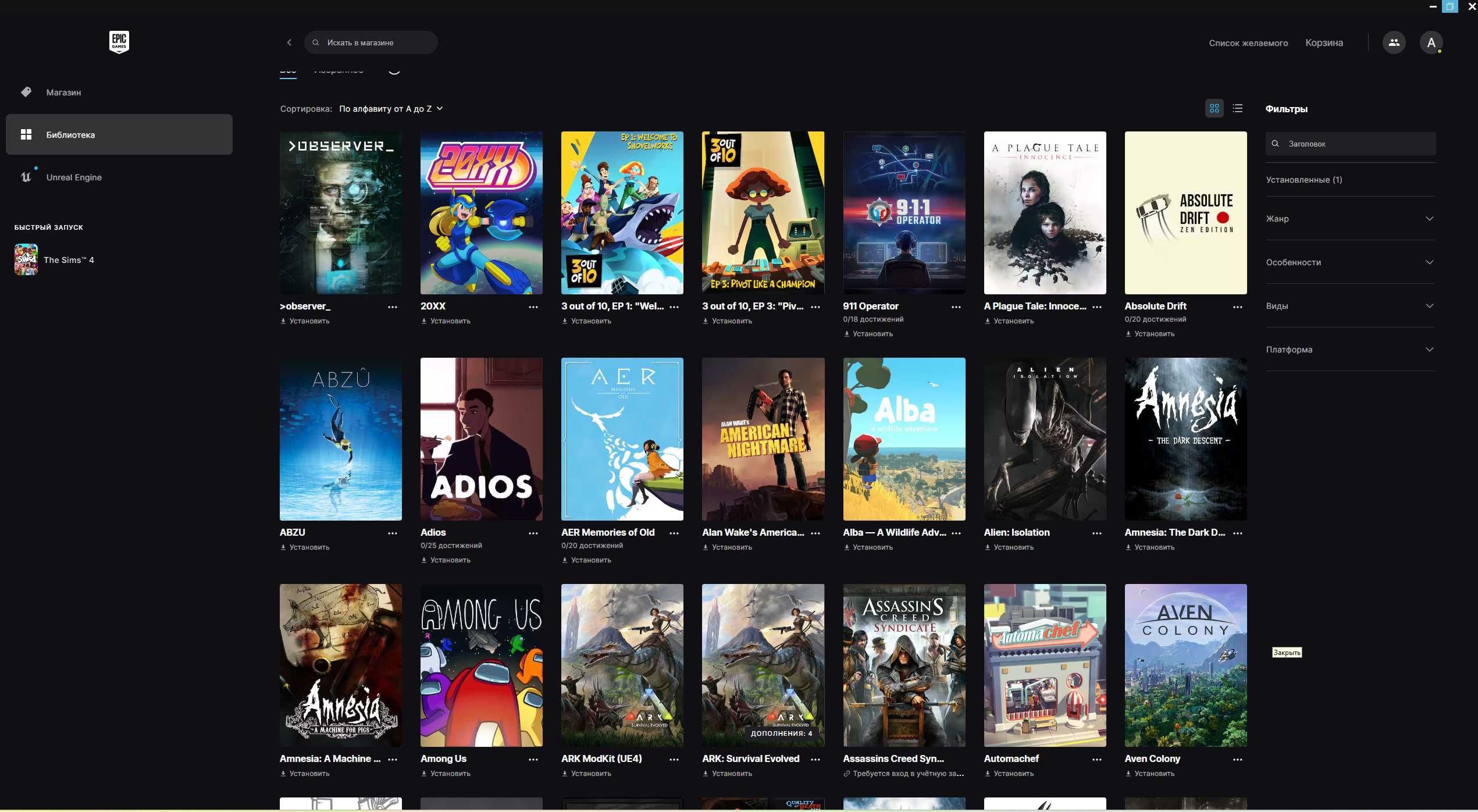This screenshot has width=1478, height=812.
Task: Click Установить under A Plague Tale
Action: (1009, 321)
